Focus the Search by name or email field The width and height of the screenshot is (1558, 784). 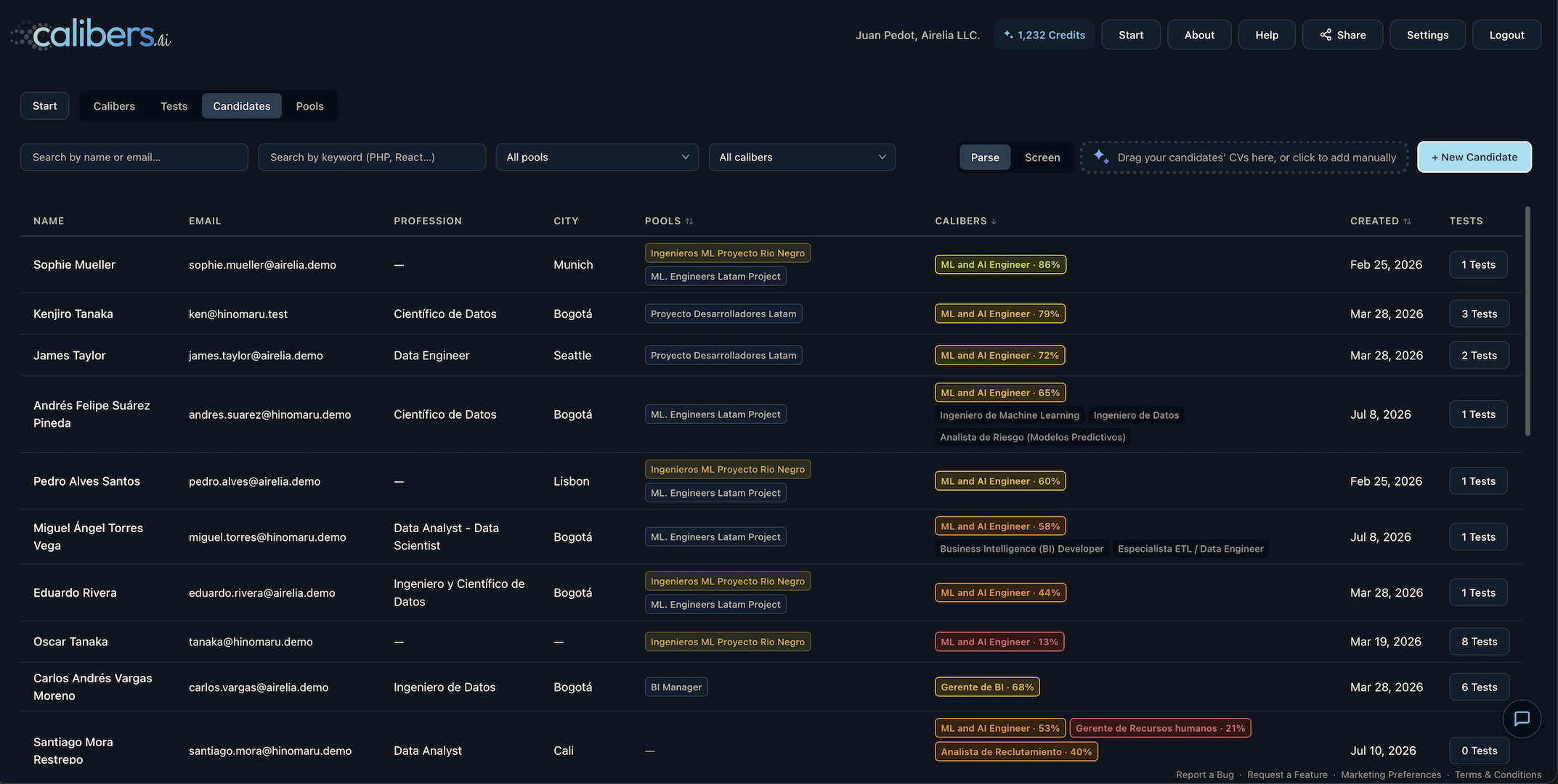pos(134,158)
